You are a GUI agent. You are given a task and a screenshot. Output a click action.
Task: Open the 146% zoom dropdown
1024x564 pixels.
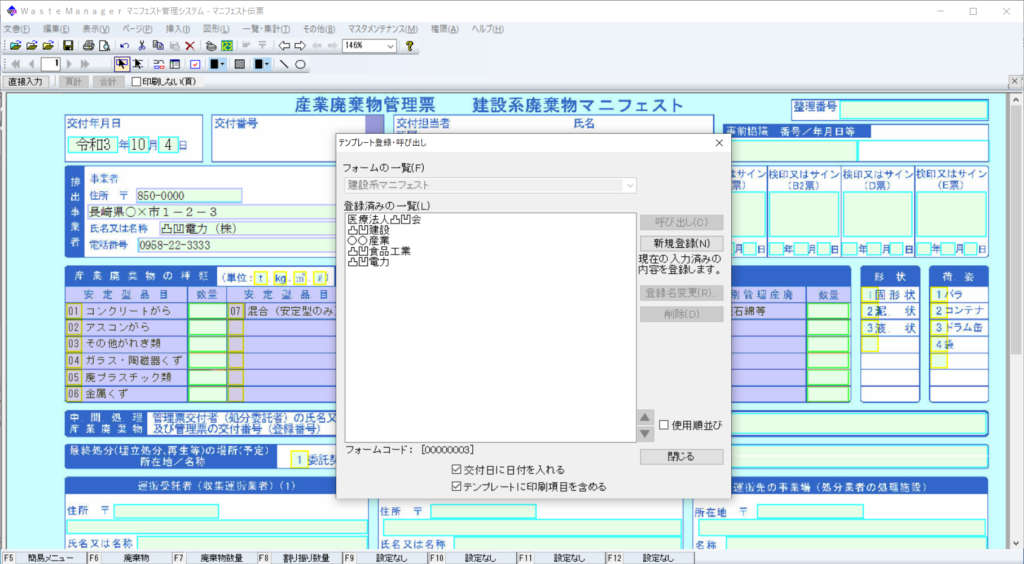pos(391,46)
